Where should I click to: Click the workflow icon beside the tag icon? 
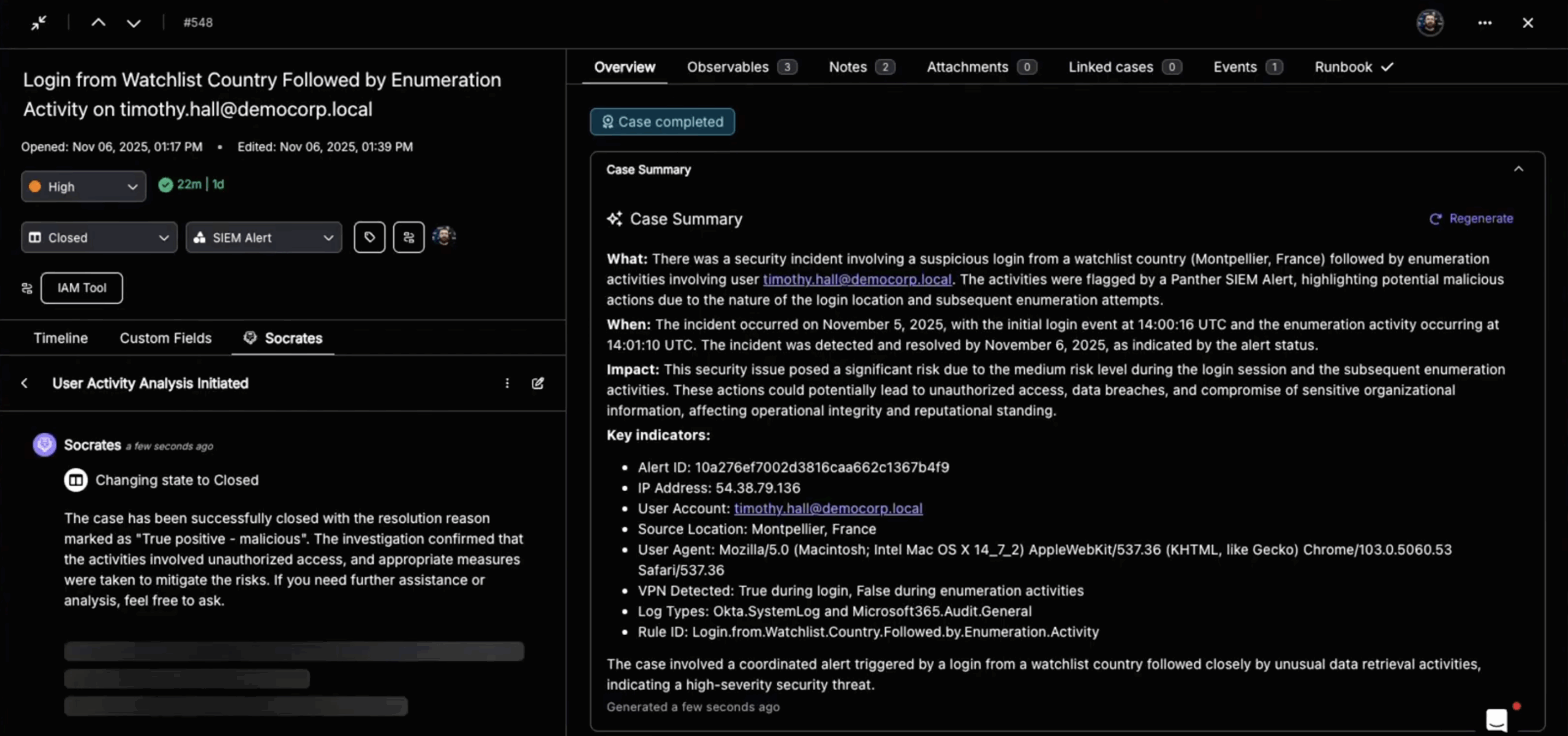tap(409, 237)
